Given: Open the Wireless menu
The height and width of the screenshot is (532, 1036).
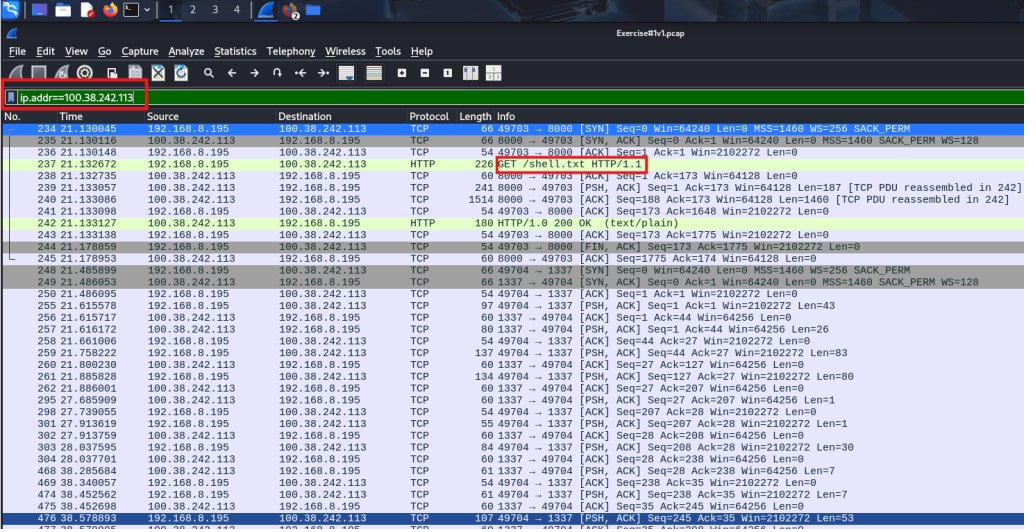Looking at the screenshot, I should pyautogui.click(x=345, y=51).
